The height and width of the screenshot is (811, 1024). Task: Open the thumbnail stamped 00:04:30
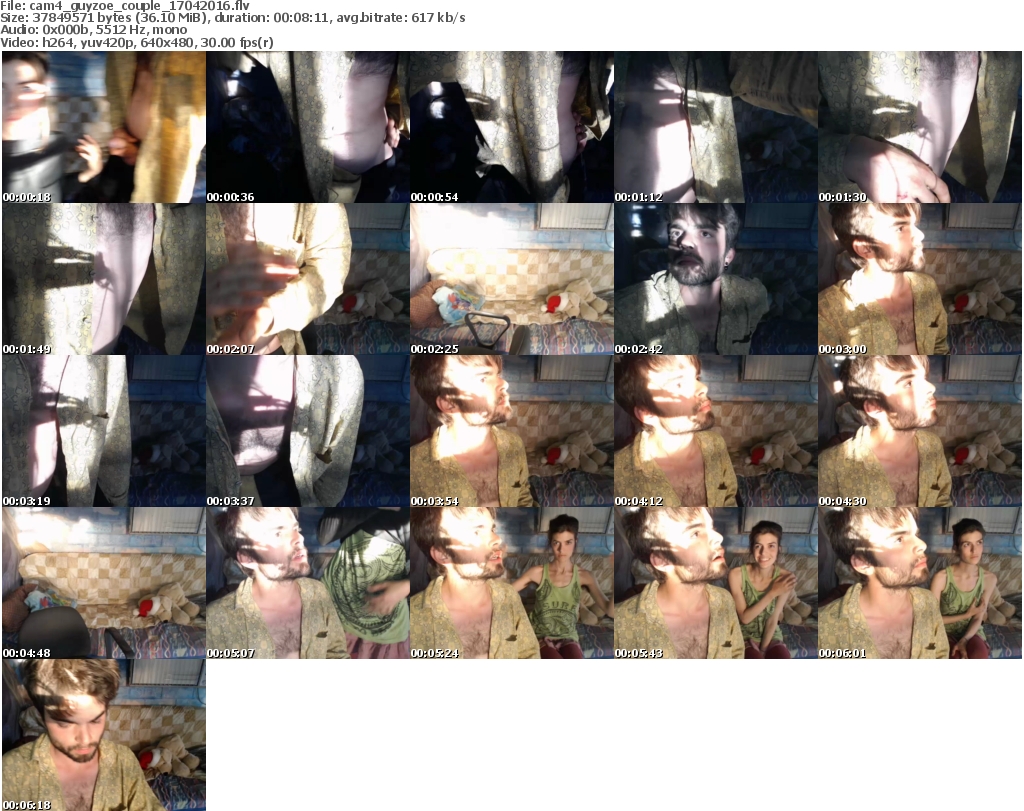point(920,431)
